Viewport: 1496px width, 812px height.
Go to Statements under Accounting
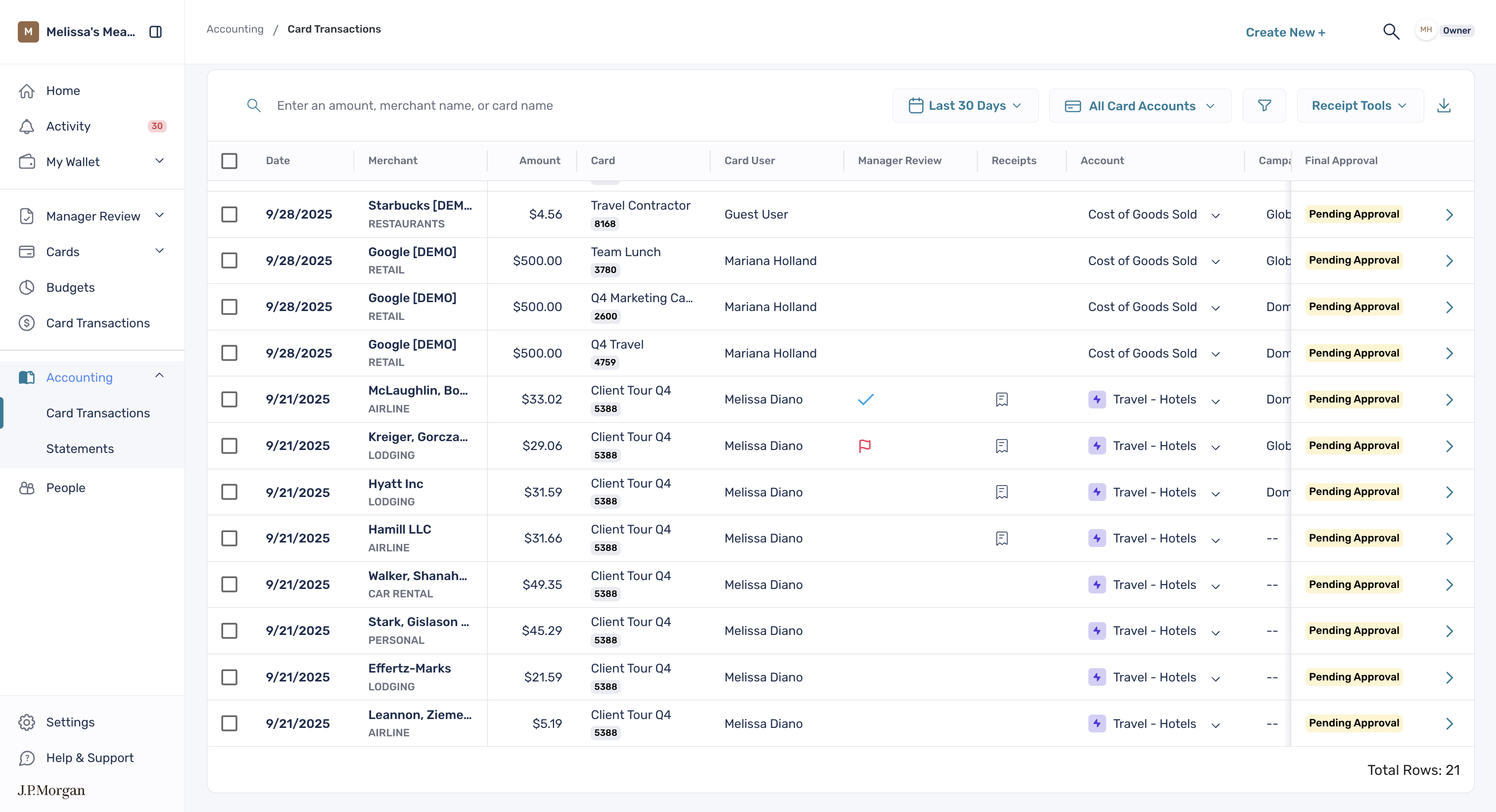tap(80, 449)
